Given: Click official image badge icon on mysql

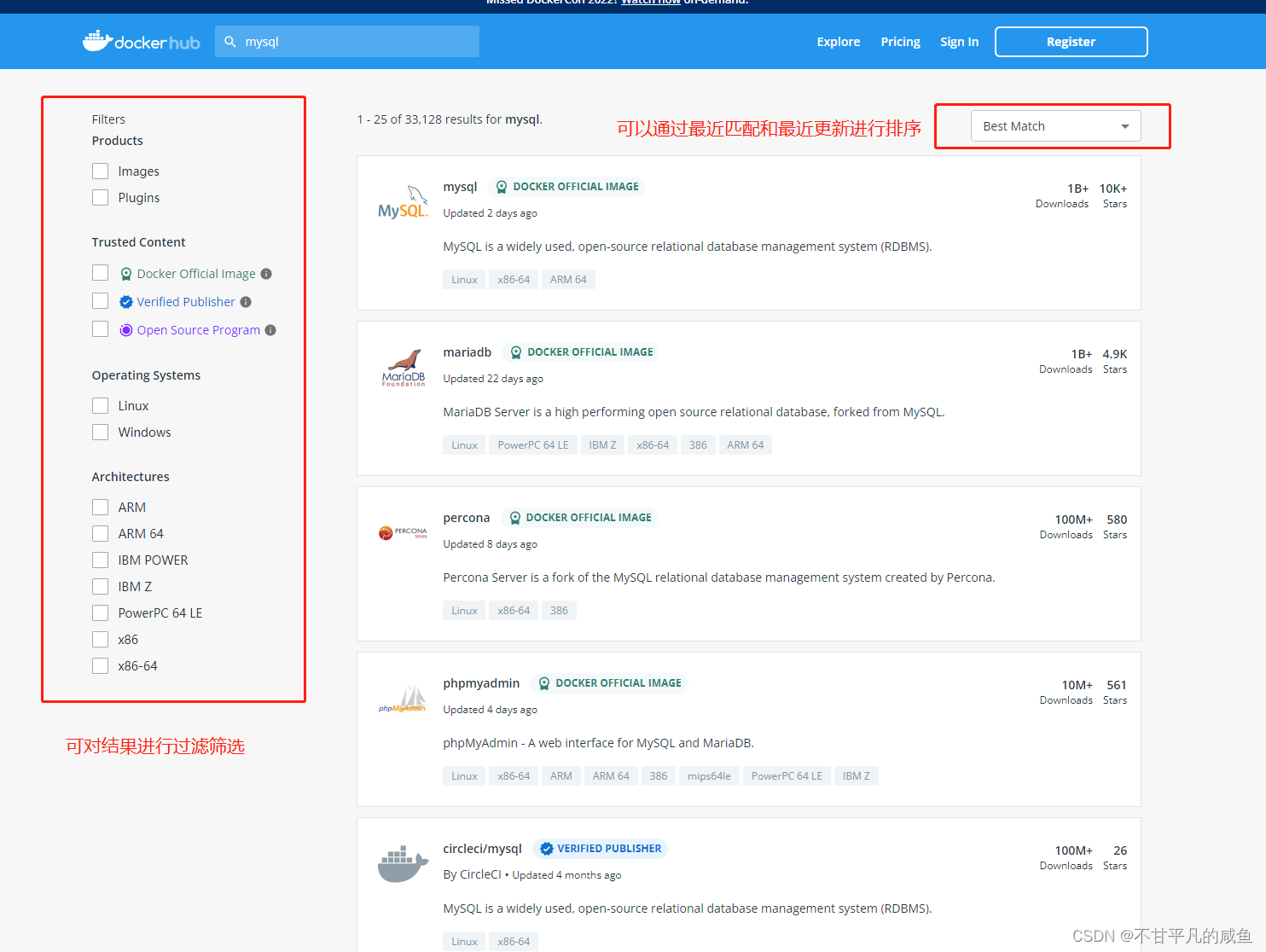Looking at the screenshot, I should pyautogui.click(x=502, y=187).
